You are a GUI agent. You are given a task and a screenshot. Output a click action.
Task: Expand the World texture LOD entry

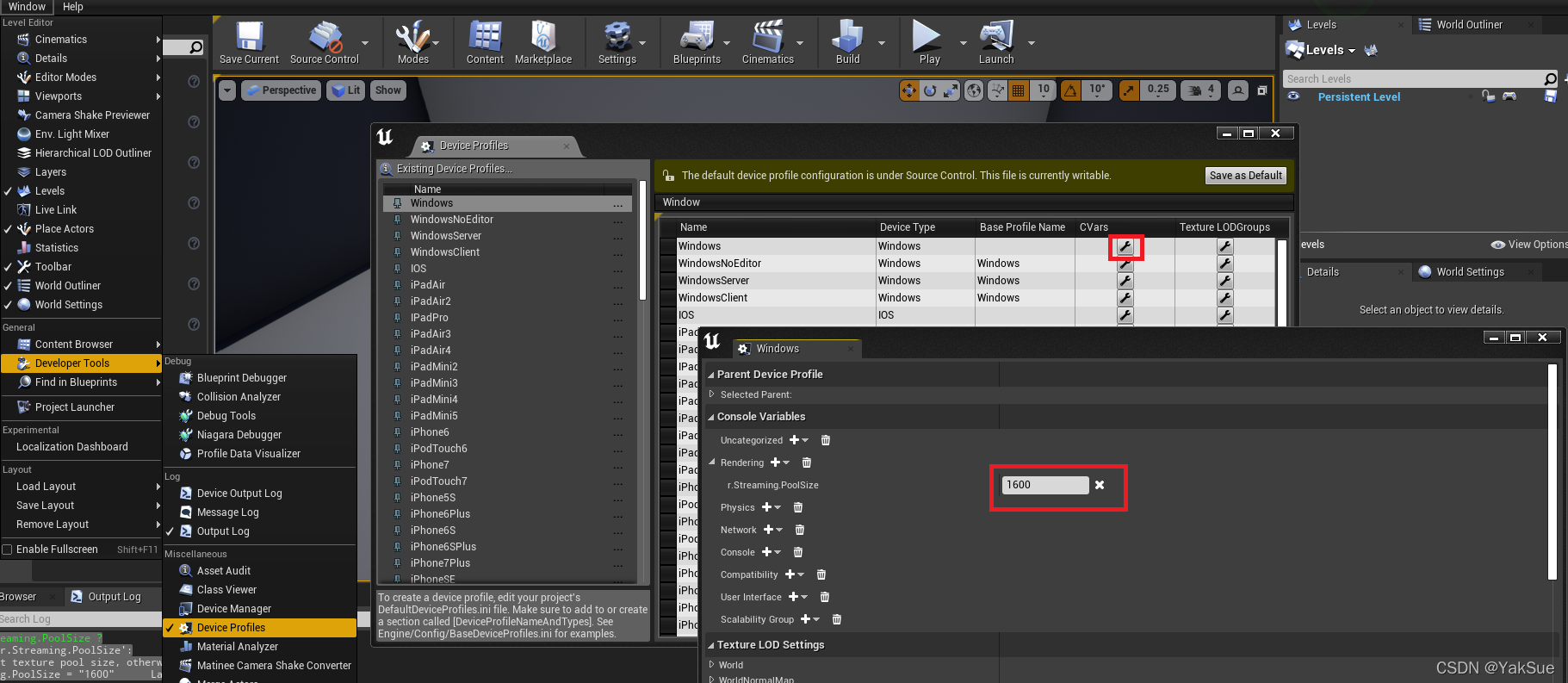tap(712, 665)
